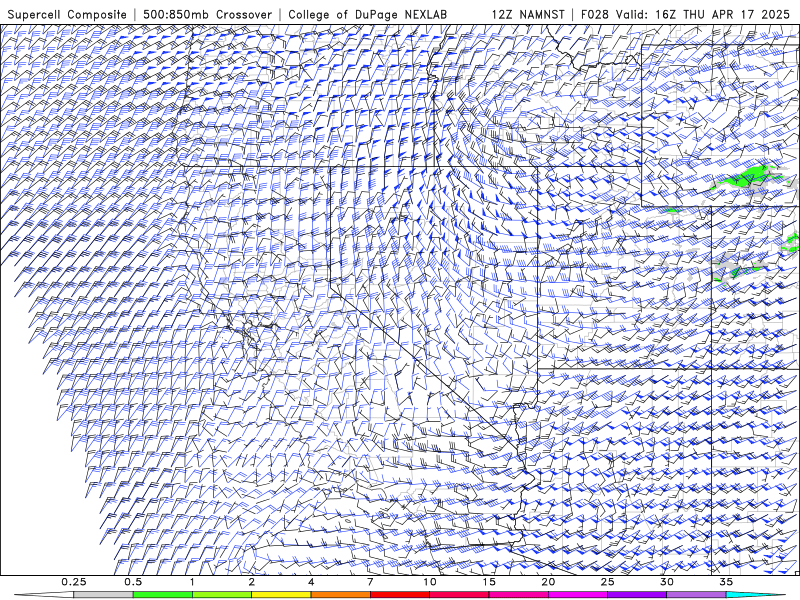Click the 12Z NAMNST model run label
Image resolution: width=800 pixels, height=600 pixels.
(528, 14)
